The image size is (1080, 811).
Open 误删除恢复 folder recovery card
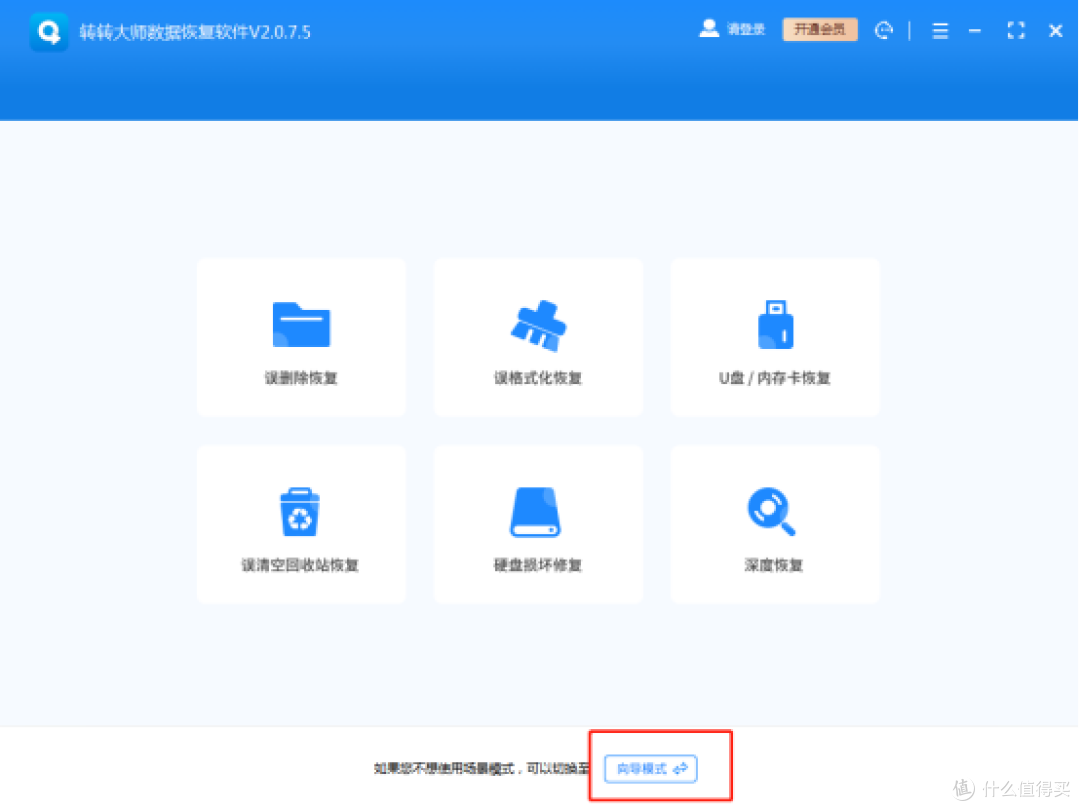(301, 337)
